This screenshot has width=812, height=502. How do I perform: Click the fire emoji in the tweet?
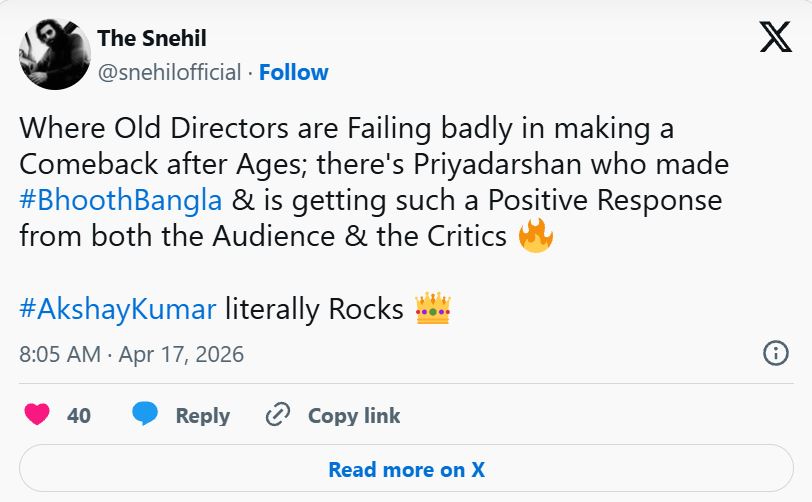coord(536,237)
